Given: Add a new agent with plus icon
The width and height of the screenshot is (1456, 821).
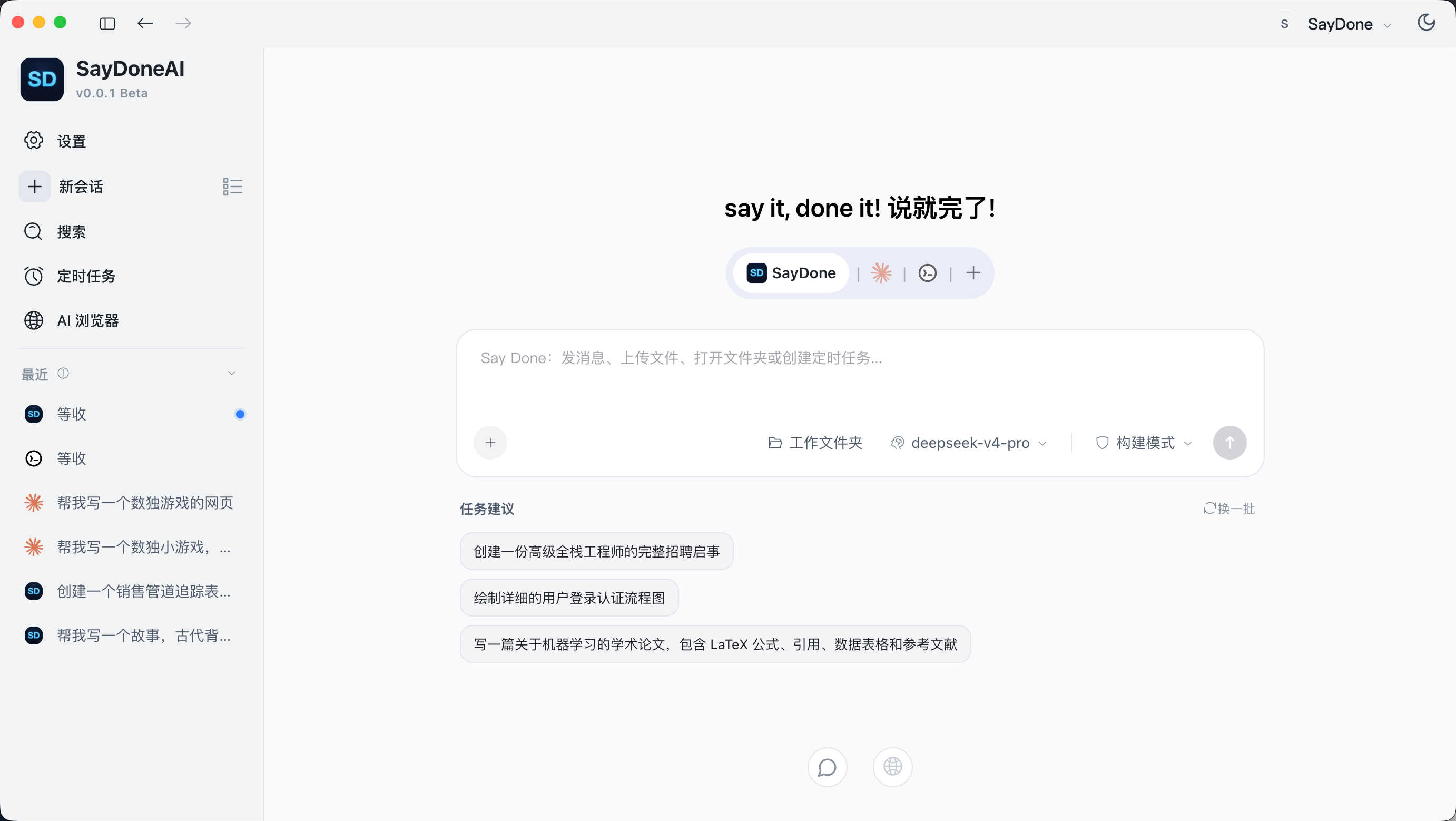Looking at the screenshot, I should point(973,273).
